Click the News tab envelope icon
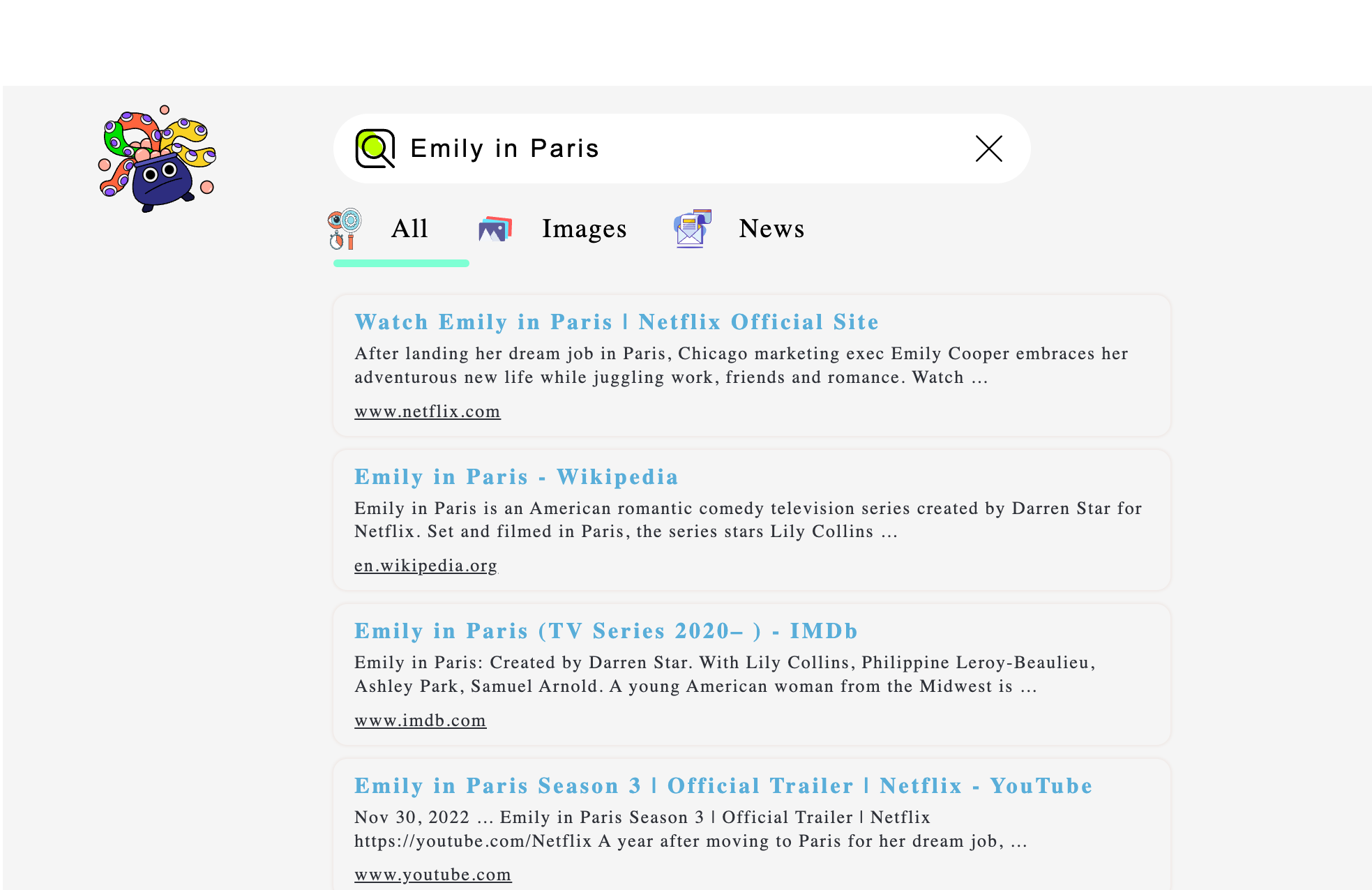The width and height of the screenshot is (1372, 890). [692, 229]
